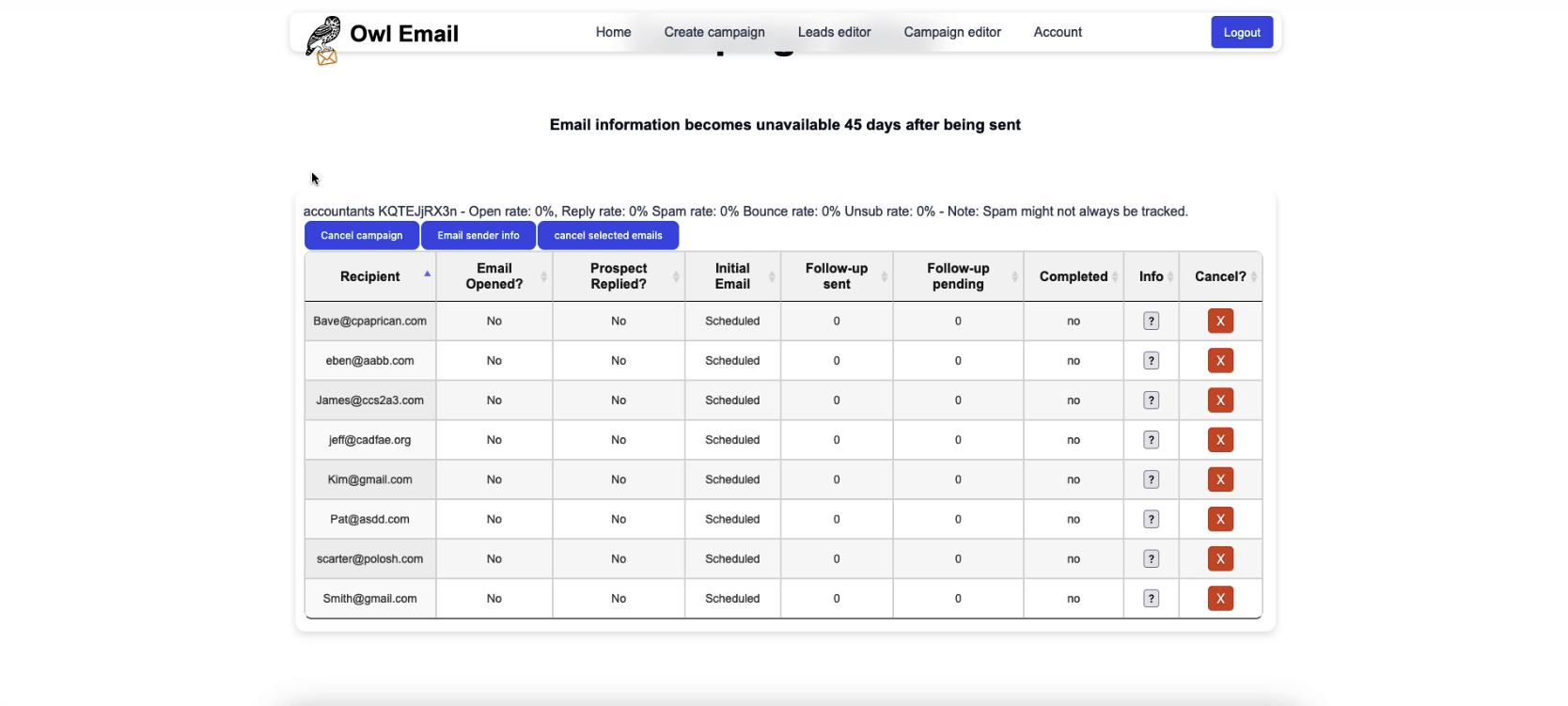Sort by Prospect Replied? column
1568x706 pixels.
[619, 276]
